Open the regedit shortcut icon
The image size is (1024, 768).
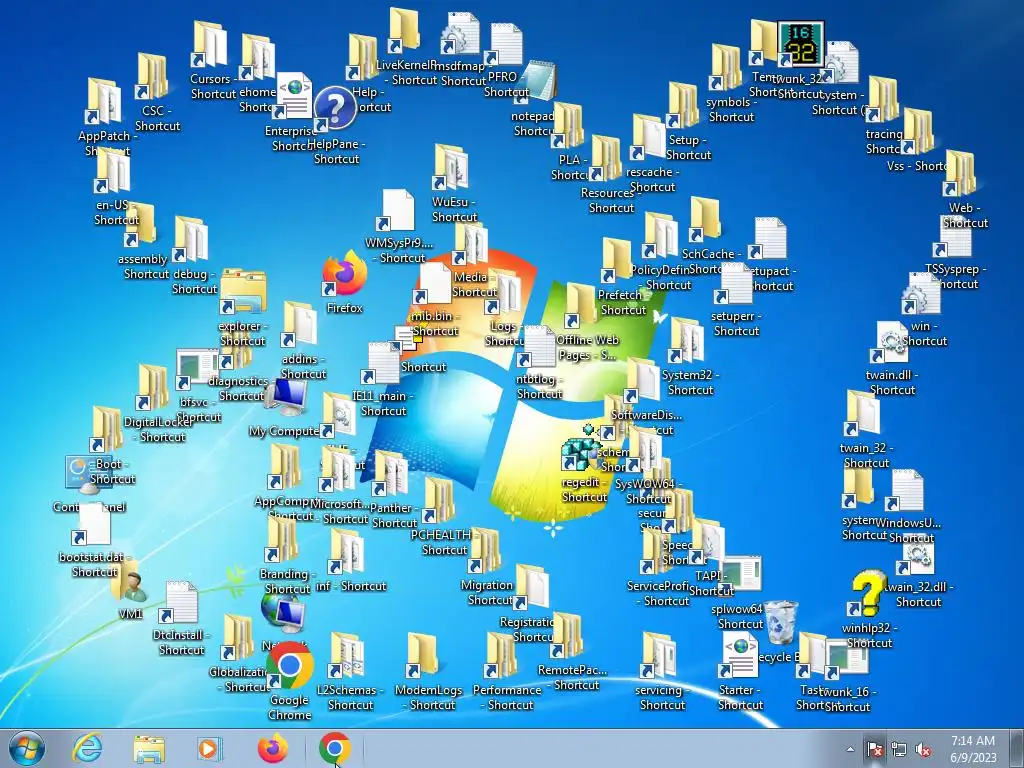(581, 449)
